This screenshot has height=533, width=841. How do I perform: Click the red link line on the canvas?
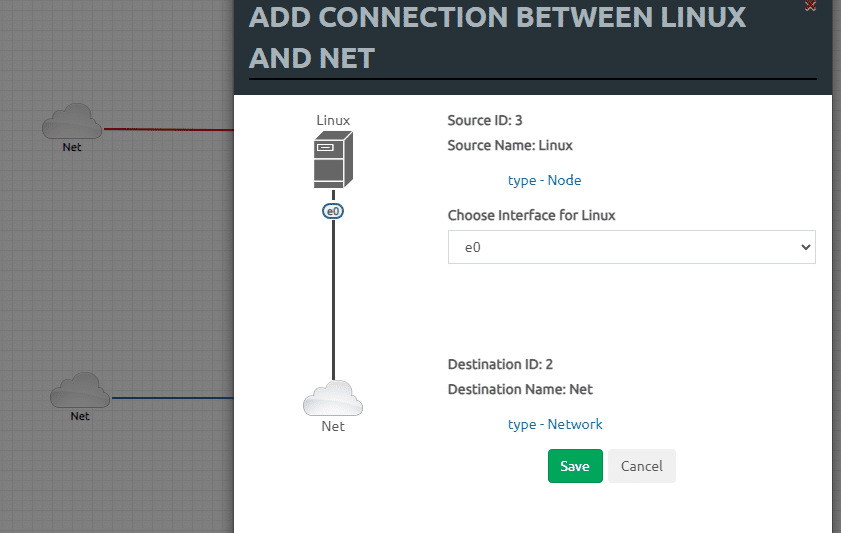point(168,129)
